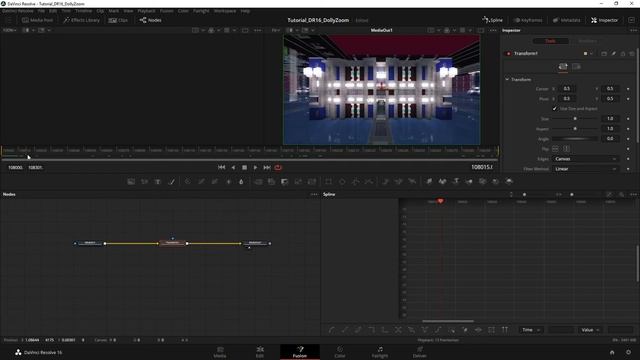640x360 pixels.
Task: Play forward in the viewer
Action: click(x=255, y=167)
